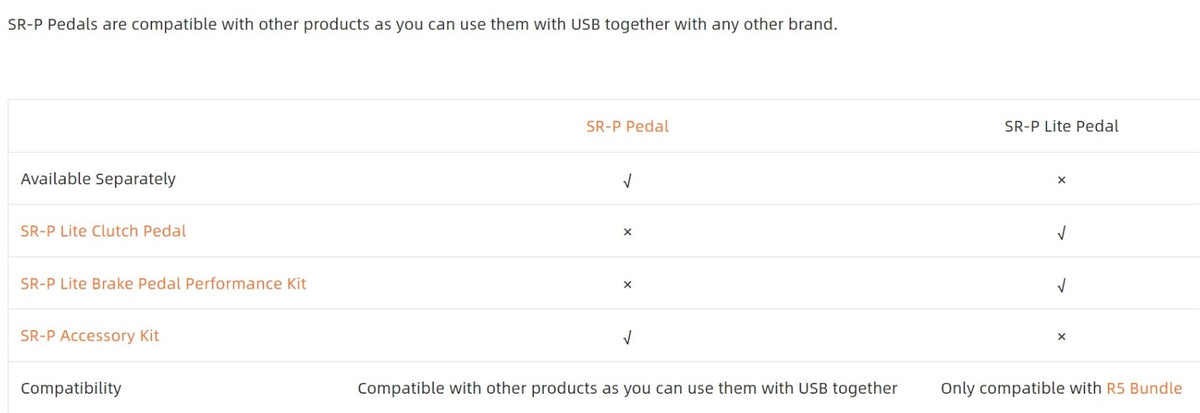Click the X for SR-P Pedal in Brake Performance Kit row
The image size is (1200, 413).
[627, 284]
